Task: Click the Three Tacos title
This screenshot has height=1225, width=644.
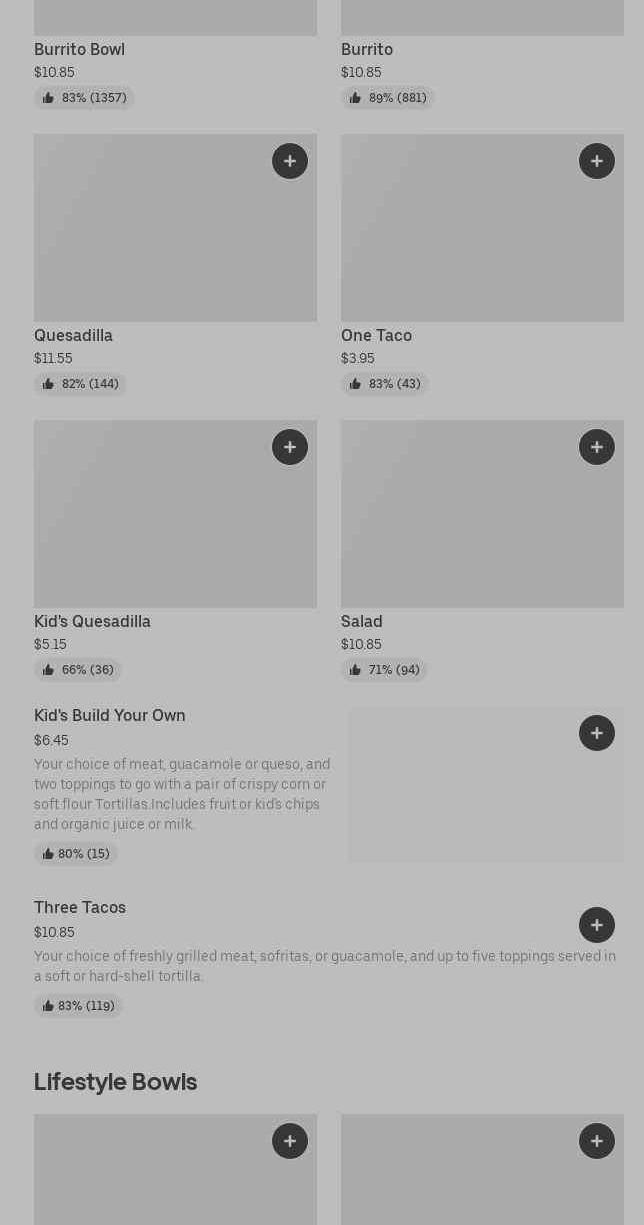Action: 80,907
